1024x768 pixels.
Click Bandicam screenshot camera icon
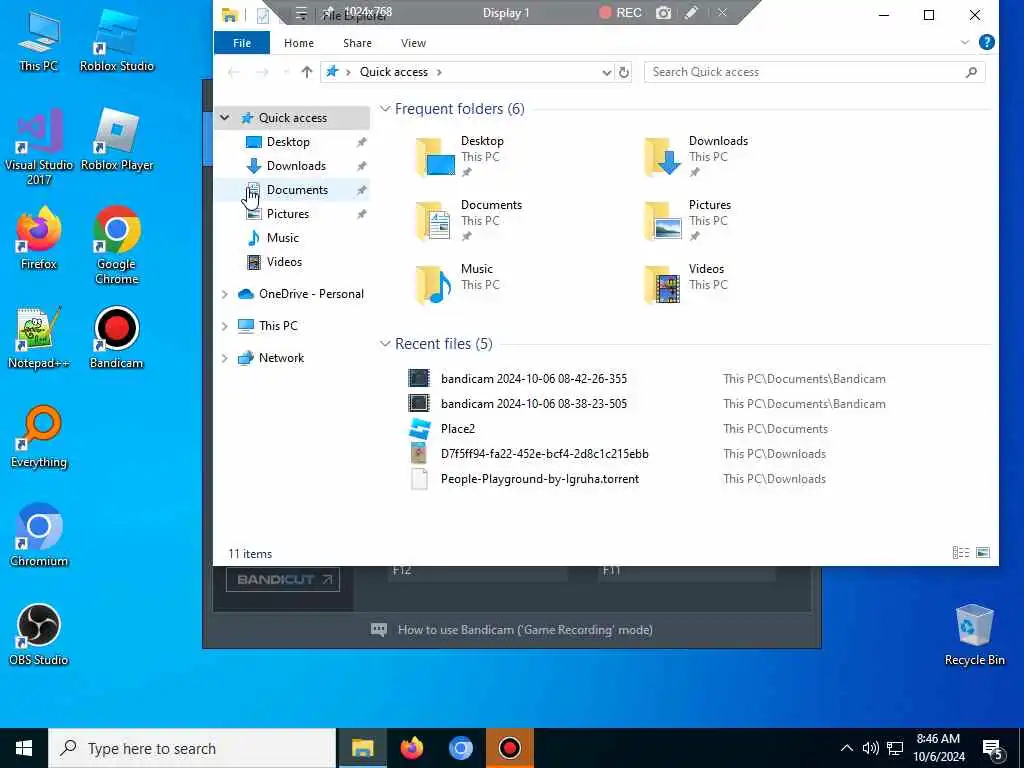click(x=663, y=12)
